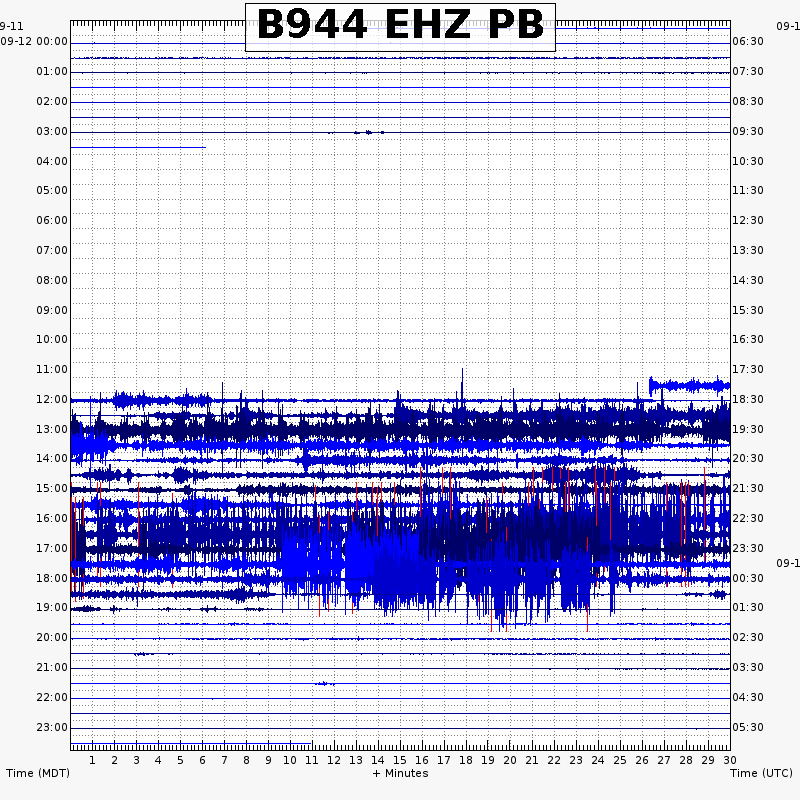Click the 18:00 MDT row label
The width and height of the screenshot is (800, 800).
52,579
